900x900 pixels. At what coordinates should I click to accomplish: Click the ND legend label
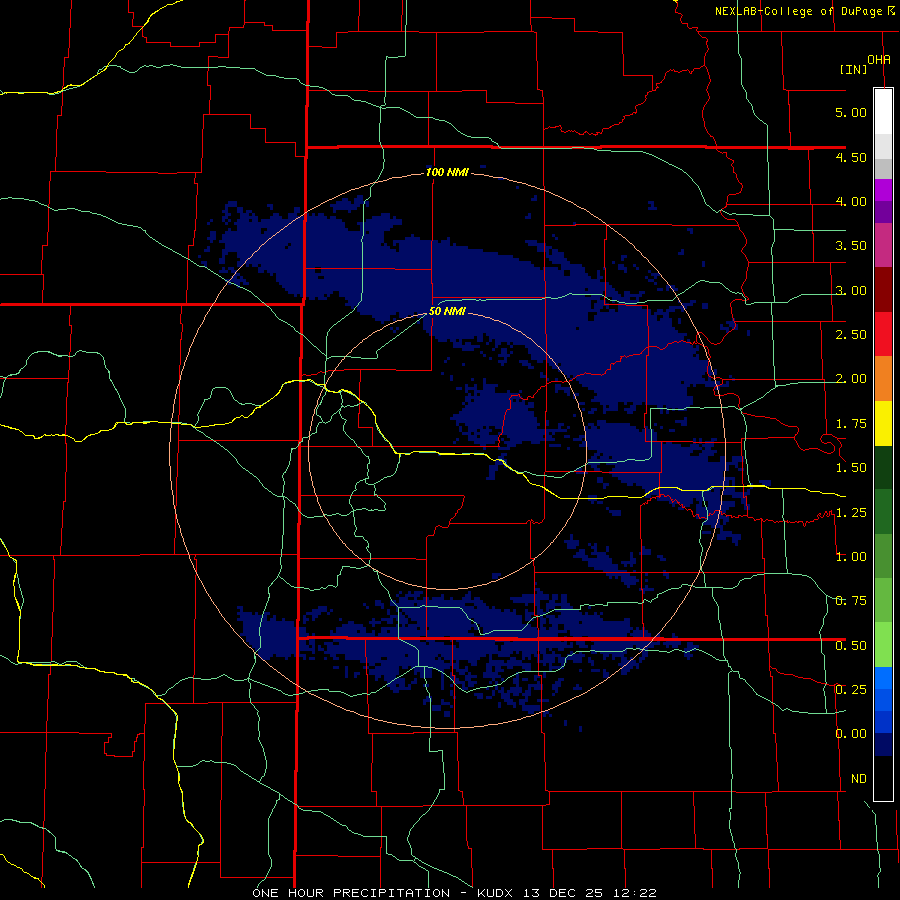859,779
